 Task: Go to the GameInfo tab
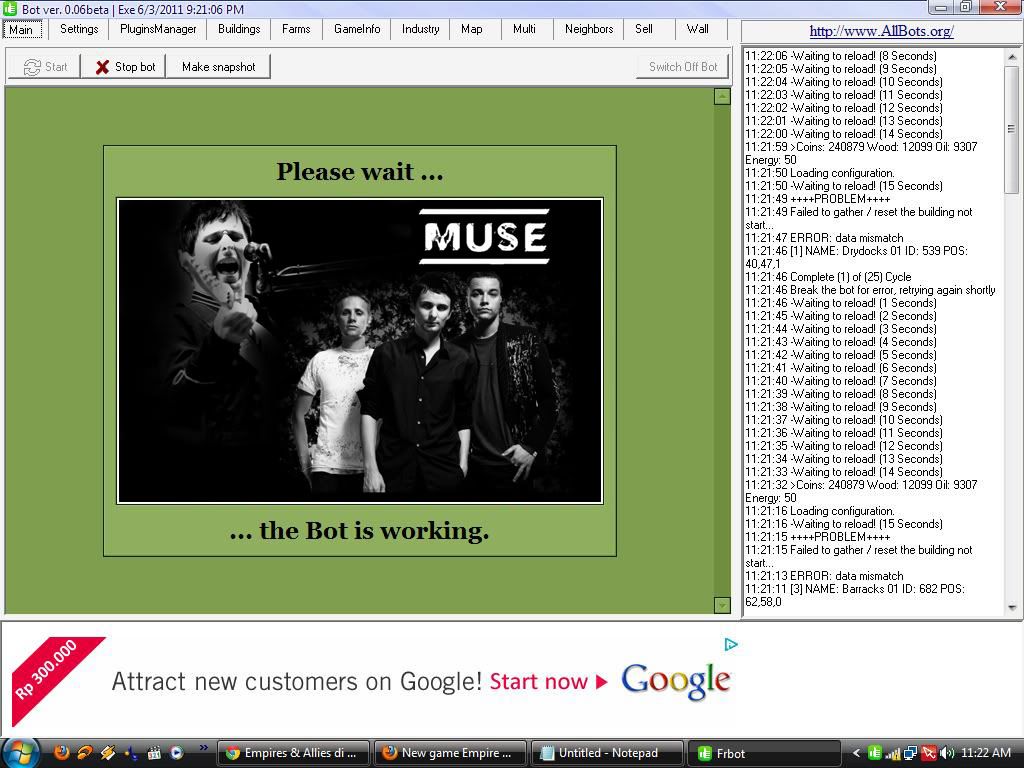click(x=357, y=29)
